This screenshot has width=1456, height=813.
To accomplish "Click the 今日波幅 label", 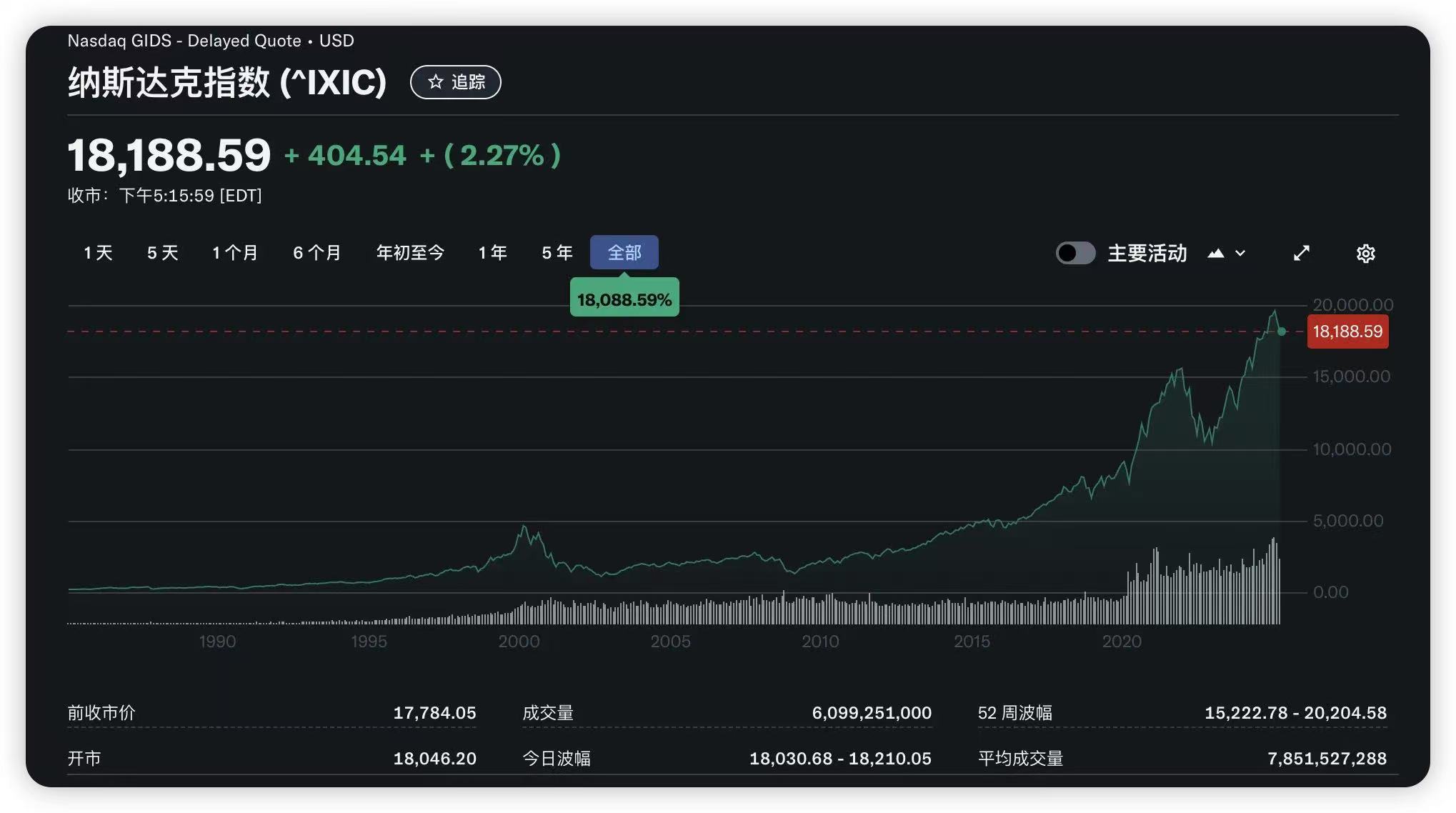I will pyautogui.click(x=557, y=759).
